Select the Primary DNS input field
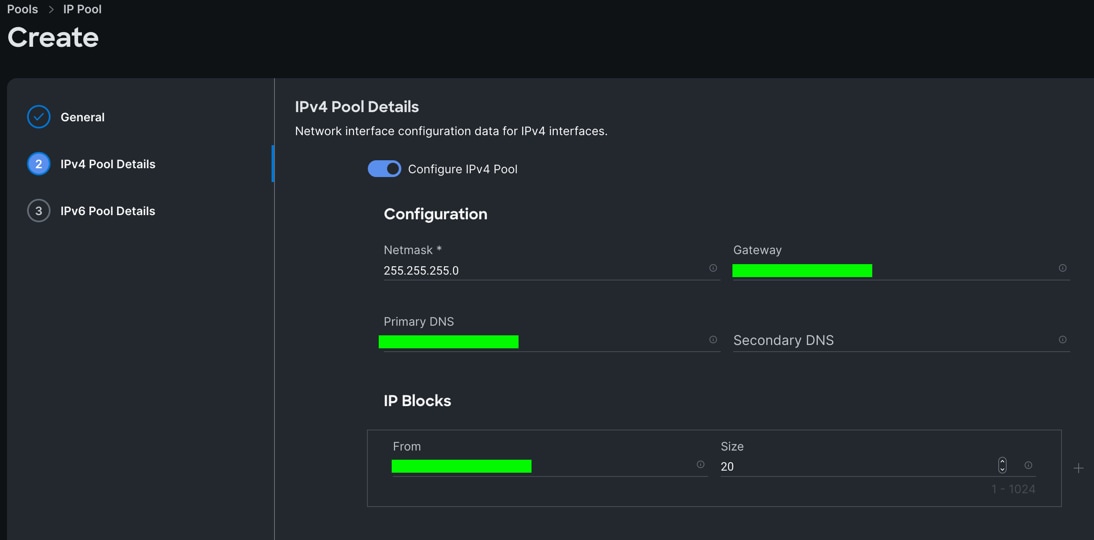1094x540 pixels. [540, 342]
